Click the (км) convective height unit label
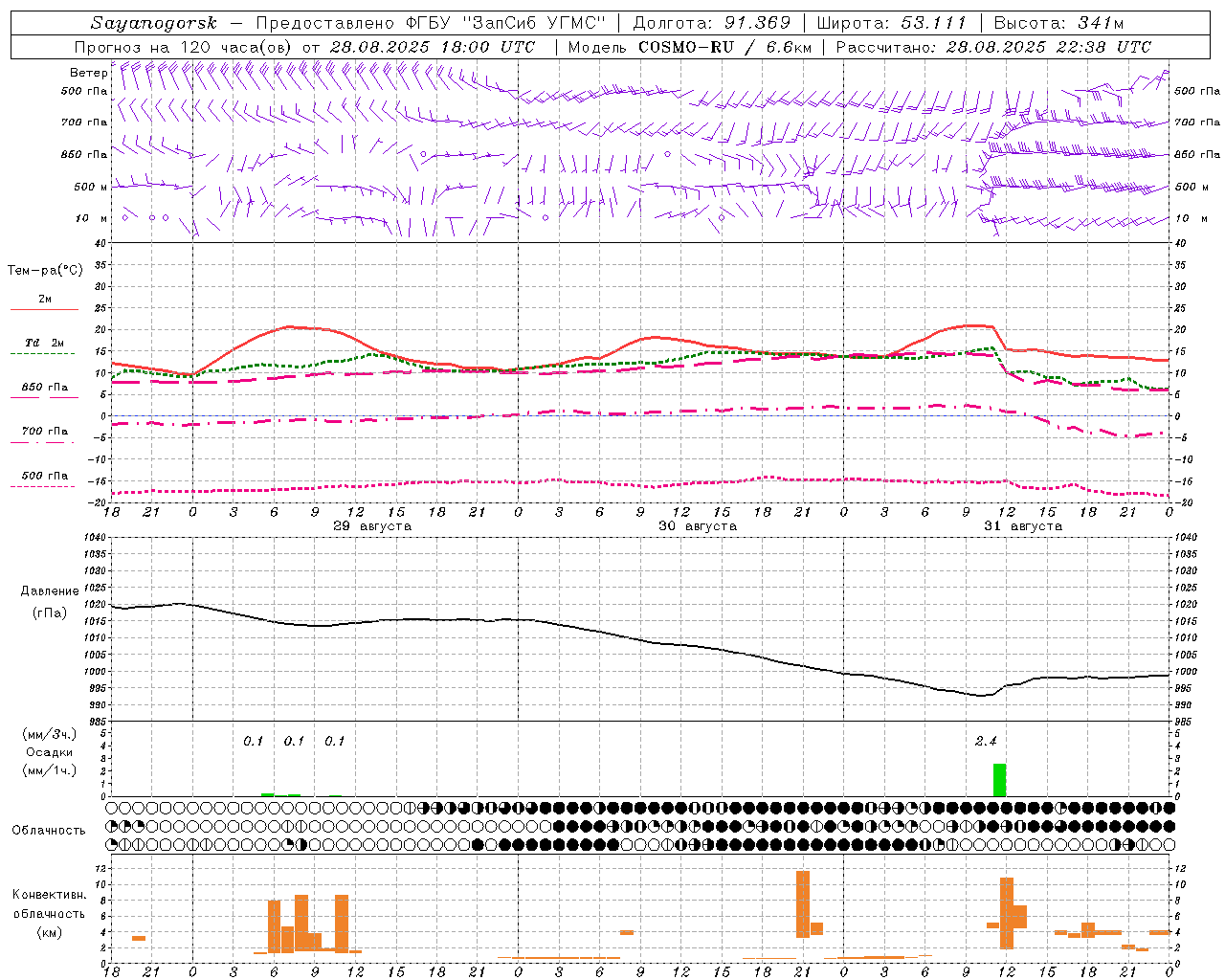The width and height of the screenshot is (1225, 980). 49,933
